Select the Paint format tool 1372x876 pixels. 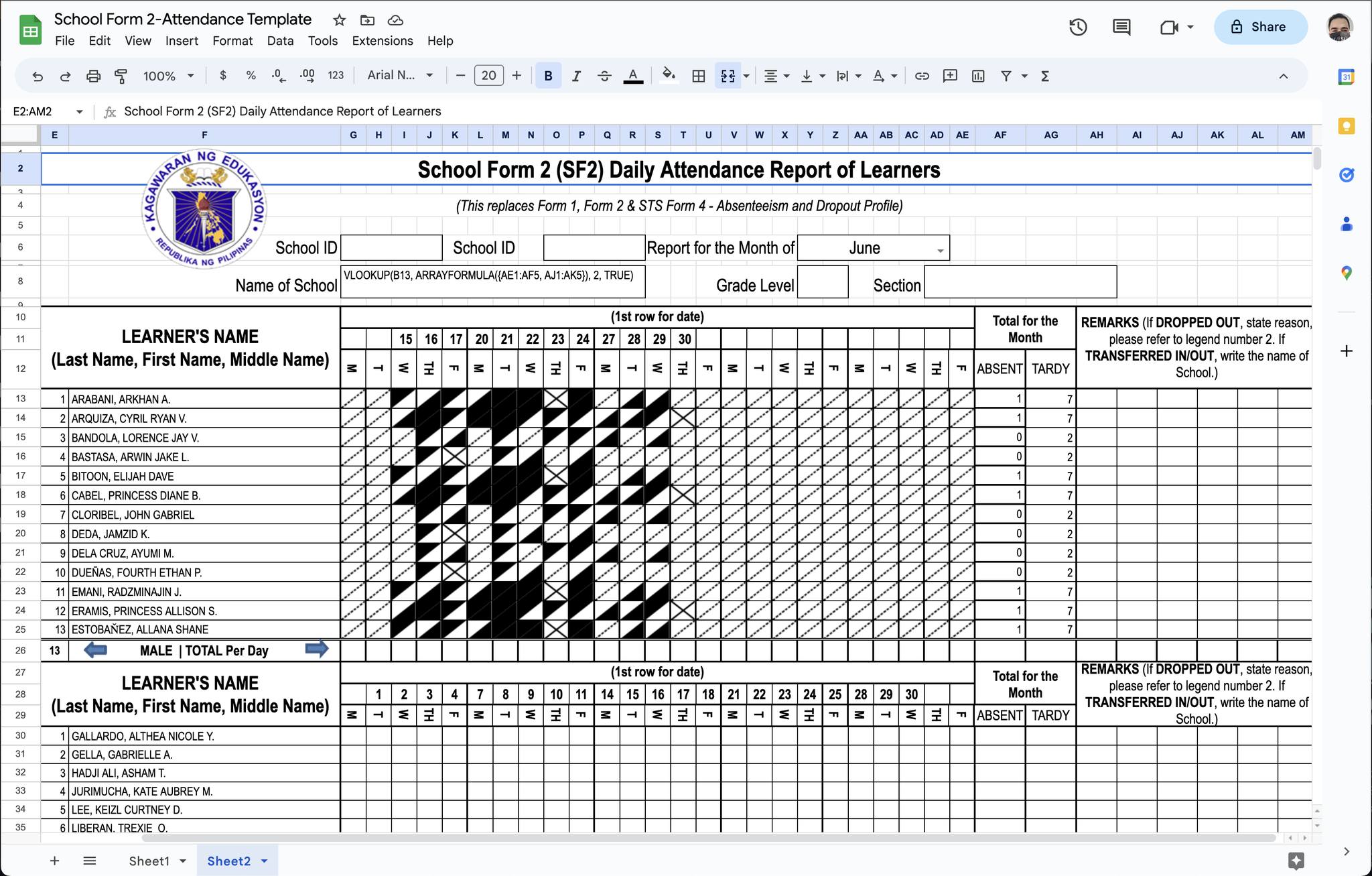pyautogui.click(x=121, y=76)
